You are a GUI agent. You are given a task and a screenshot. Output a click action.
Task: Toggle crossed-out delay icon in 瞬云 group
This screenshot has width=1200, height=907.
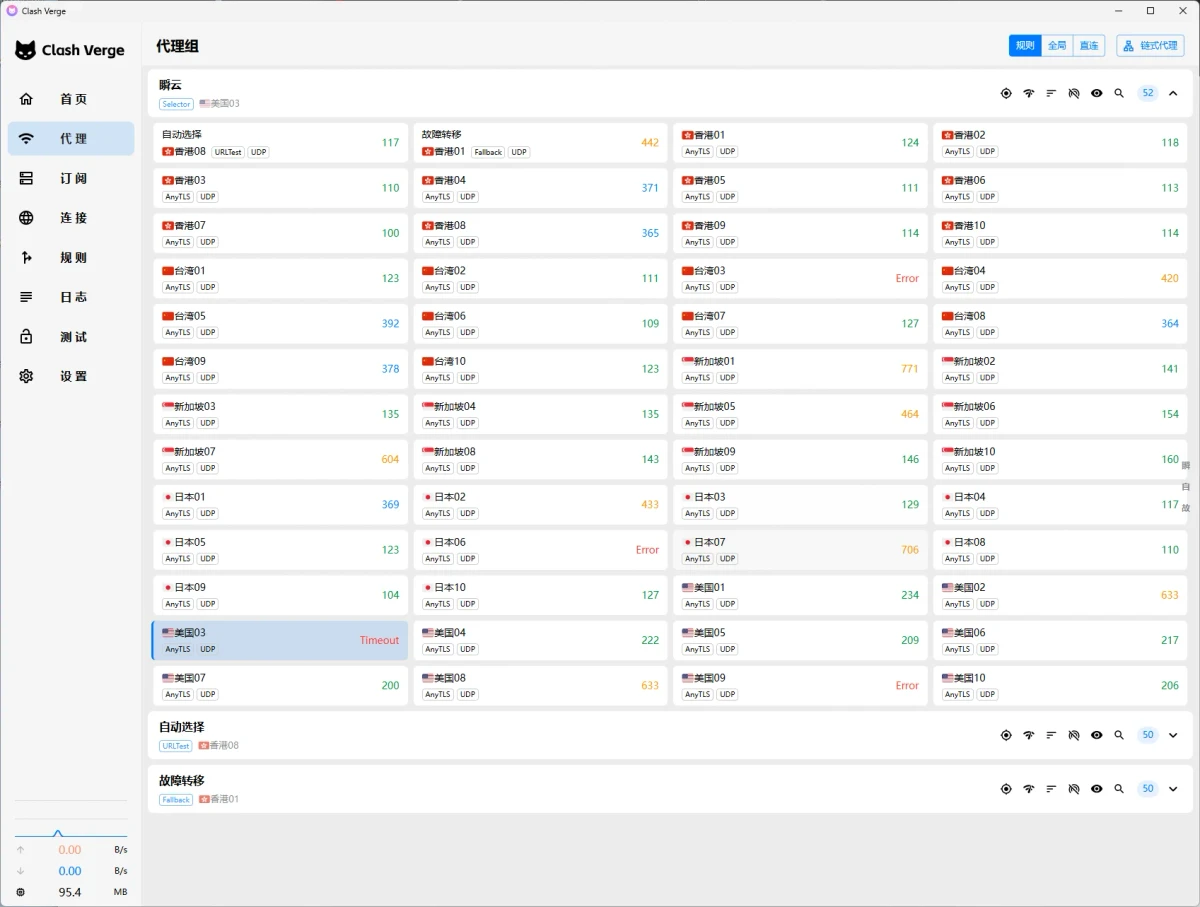tap(1074, 93)
